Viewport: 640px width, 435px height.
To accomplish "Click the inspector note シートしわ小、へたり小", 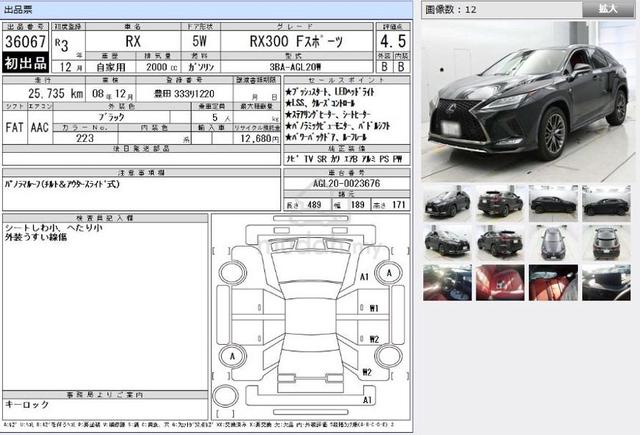I will (x=53, y=228).
